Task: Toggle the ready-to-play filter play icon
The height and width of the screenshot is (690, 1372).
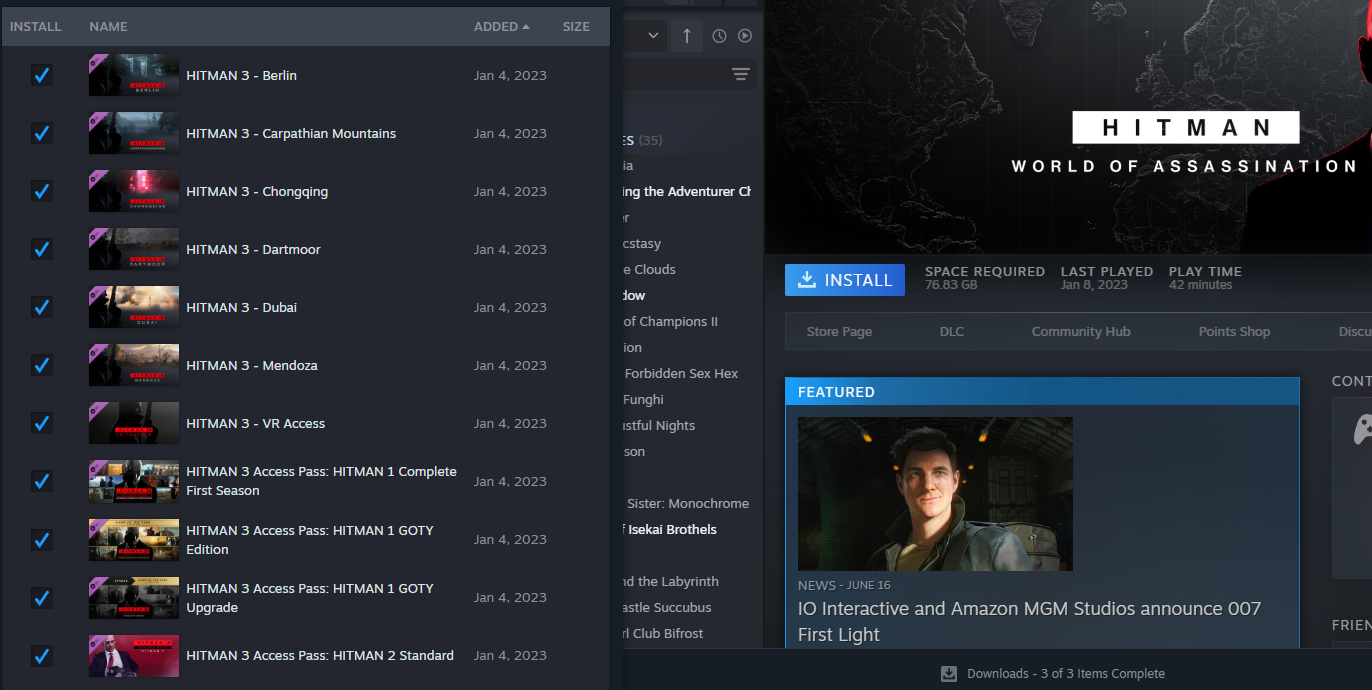Action: (x=745, y=36)
